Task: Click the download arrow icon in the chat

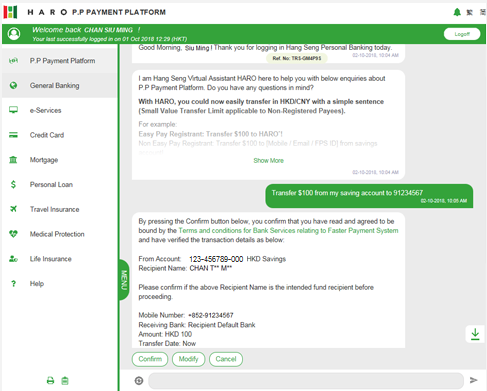Action: [475, 334]
